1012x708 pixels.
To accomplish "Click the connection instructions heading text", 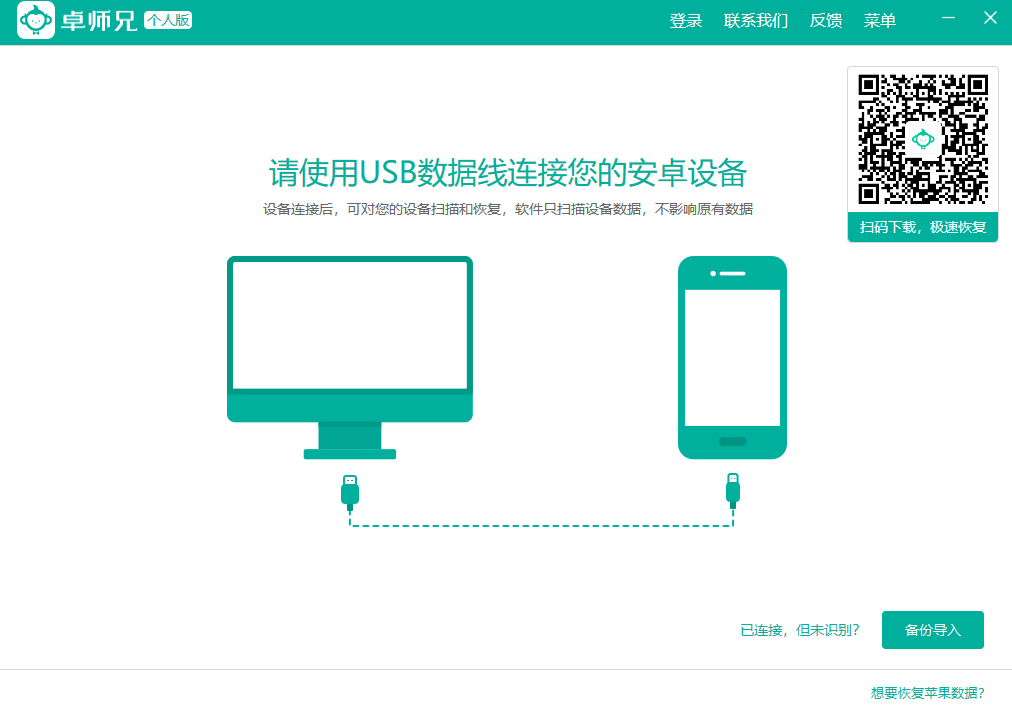I will click(505, 172).
